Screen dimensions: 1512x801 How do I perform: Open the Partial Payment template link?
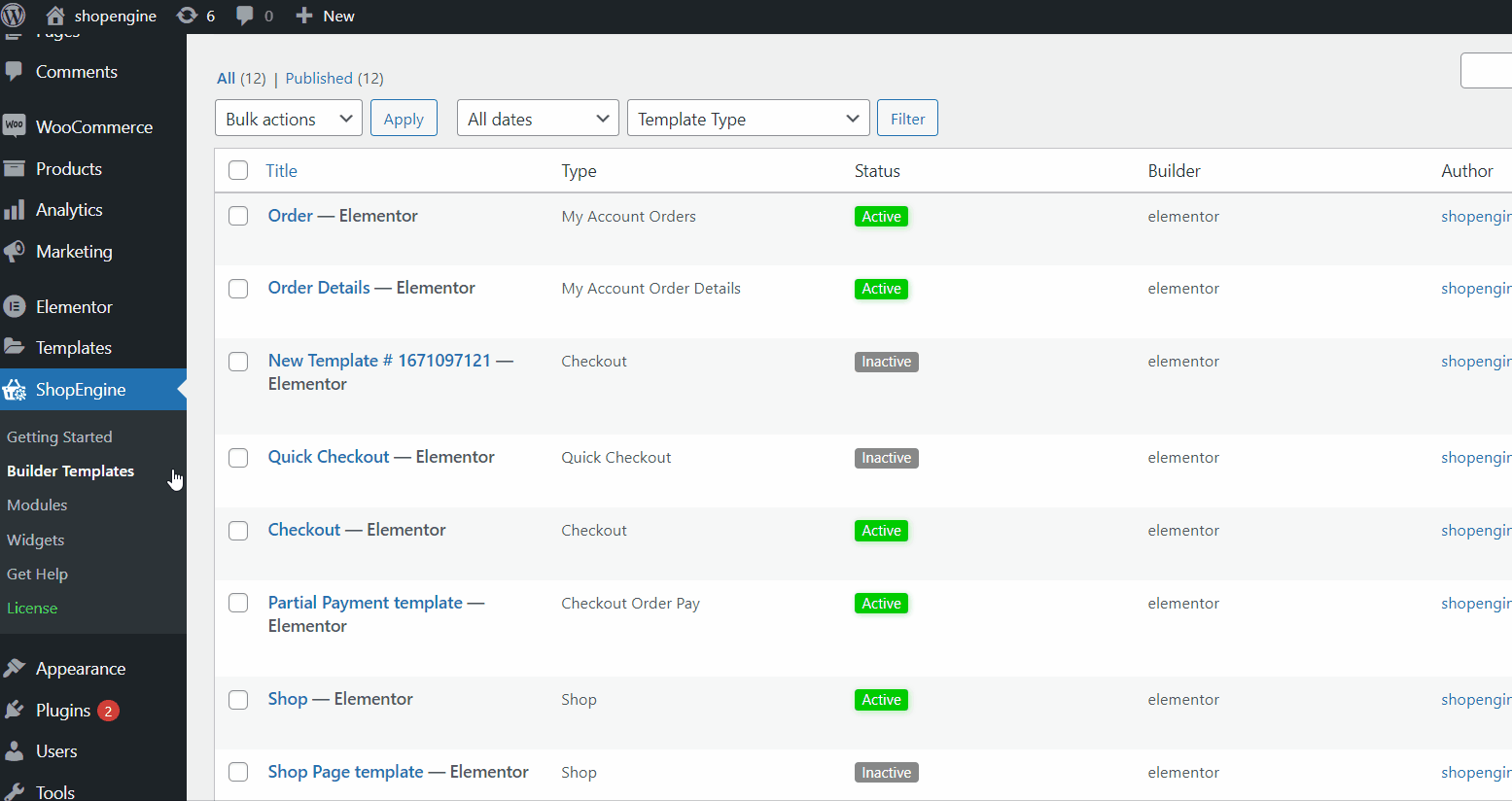click(366, 603)
